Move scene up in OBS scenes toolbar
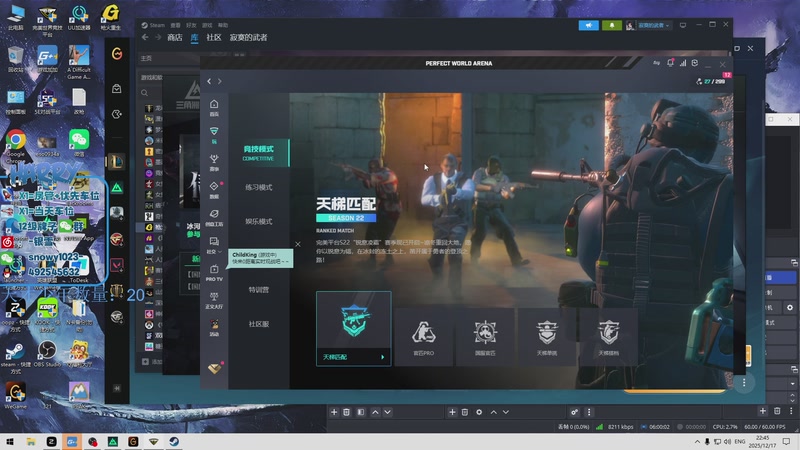Image resolution: width=800 pixels, height=450 pixels. (375, 412)
